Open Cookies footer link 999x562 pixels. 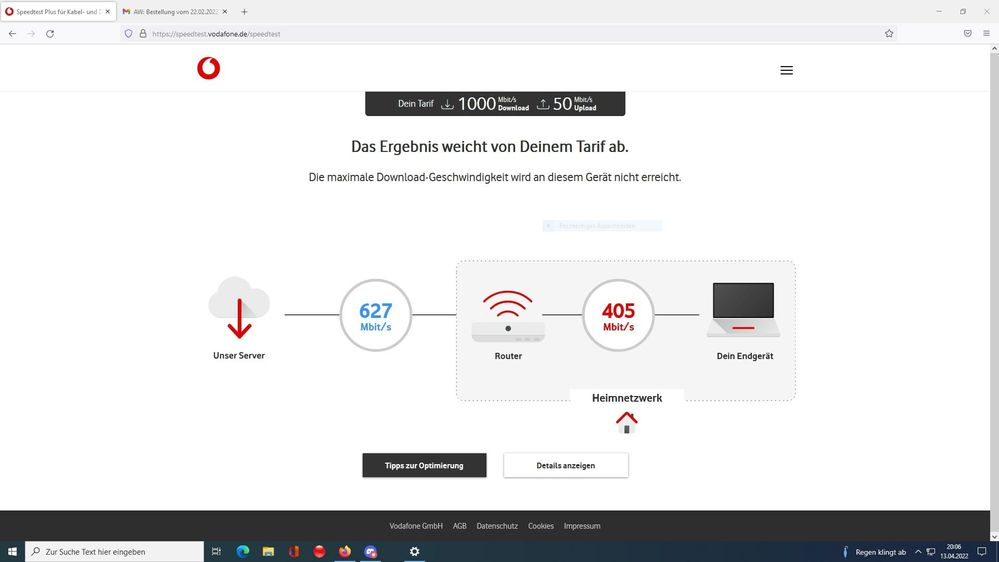click(540, 526)
